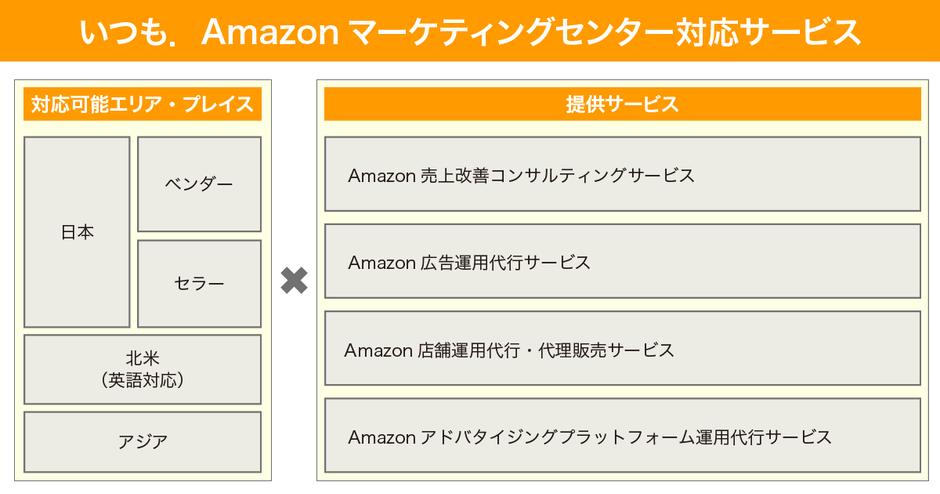Screen dimensions: 940x494
Task: Click the 提供サービス orange header
Action: click(x=622, y=104)
